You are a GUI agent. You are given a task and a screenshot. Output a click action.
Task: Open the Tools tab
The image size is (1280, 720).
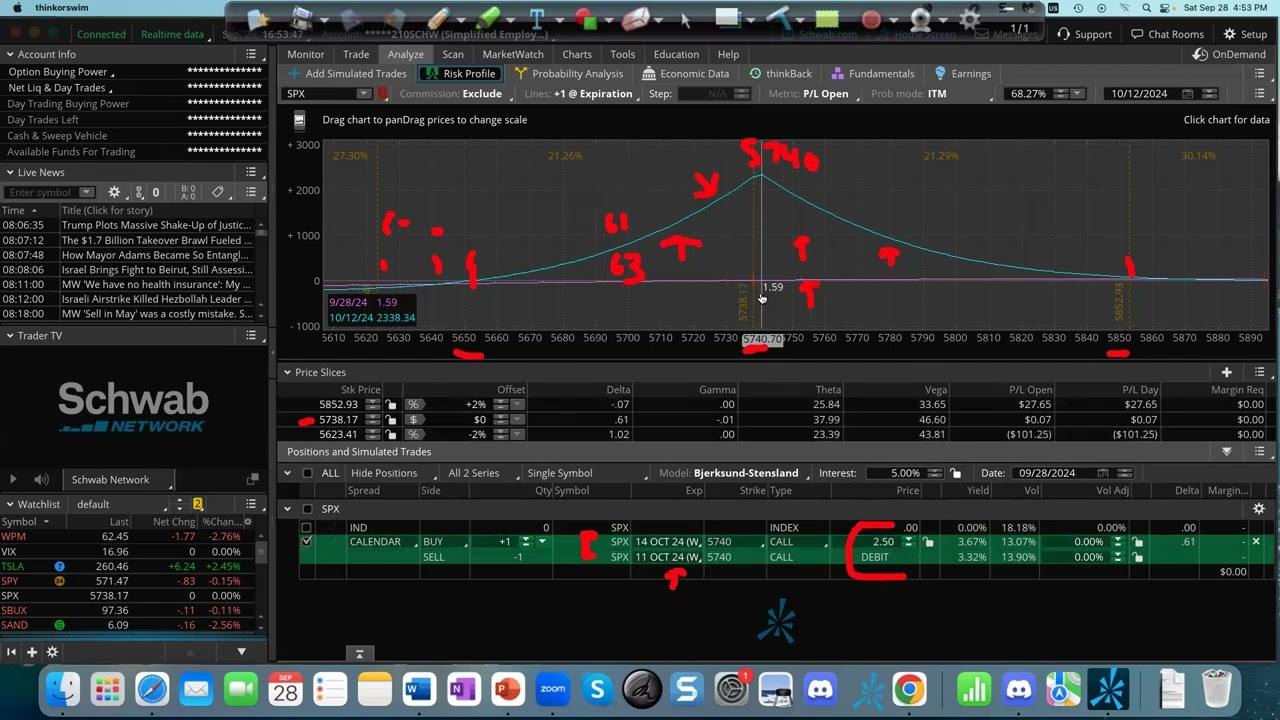tap(622, 54)
